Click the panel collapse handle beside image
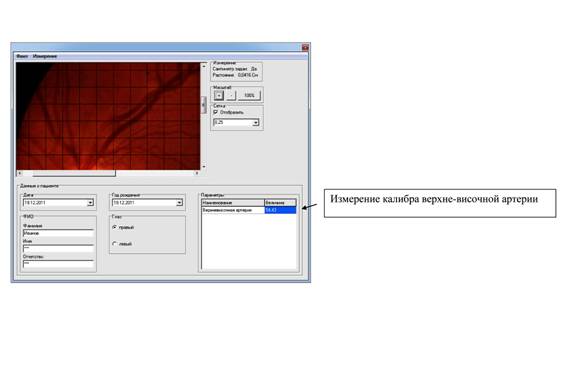This screenshot has width=566, height=378. (x=204, y=105)
